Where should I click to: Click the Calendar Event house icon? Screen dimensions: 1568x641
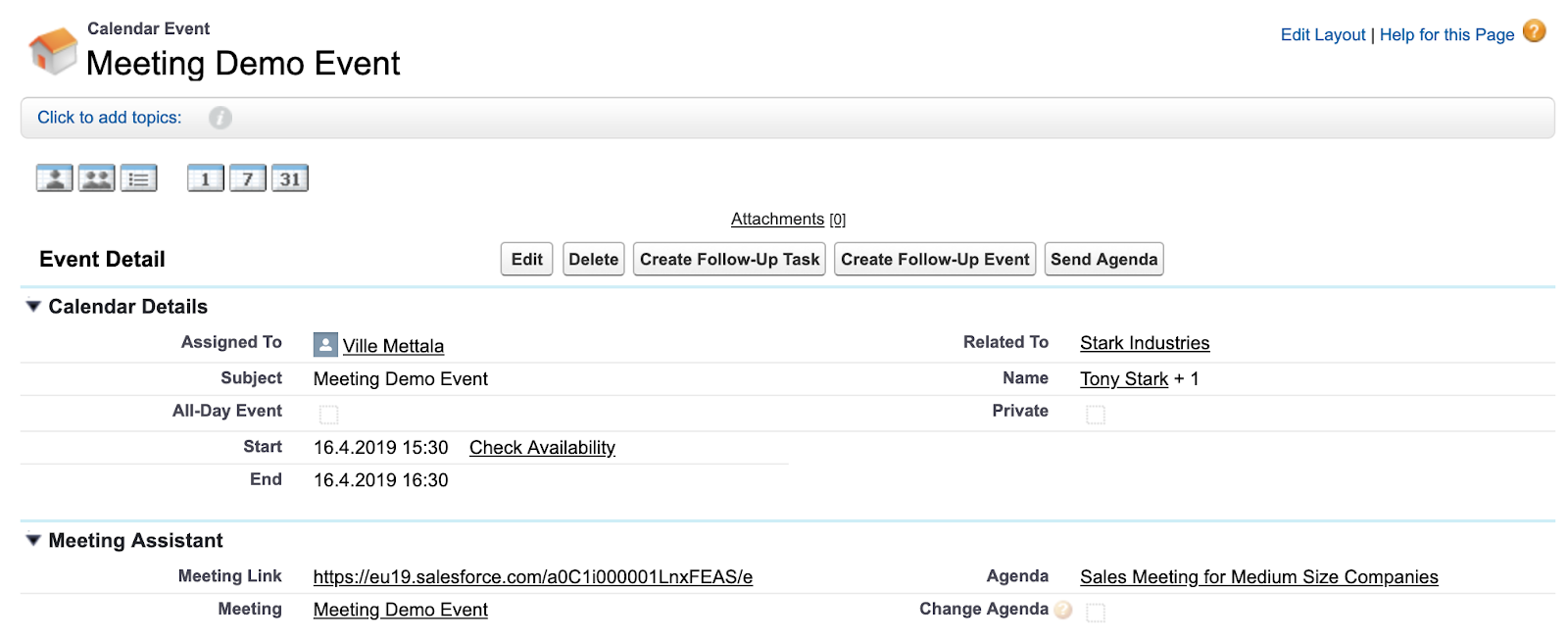53,50
